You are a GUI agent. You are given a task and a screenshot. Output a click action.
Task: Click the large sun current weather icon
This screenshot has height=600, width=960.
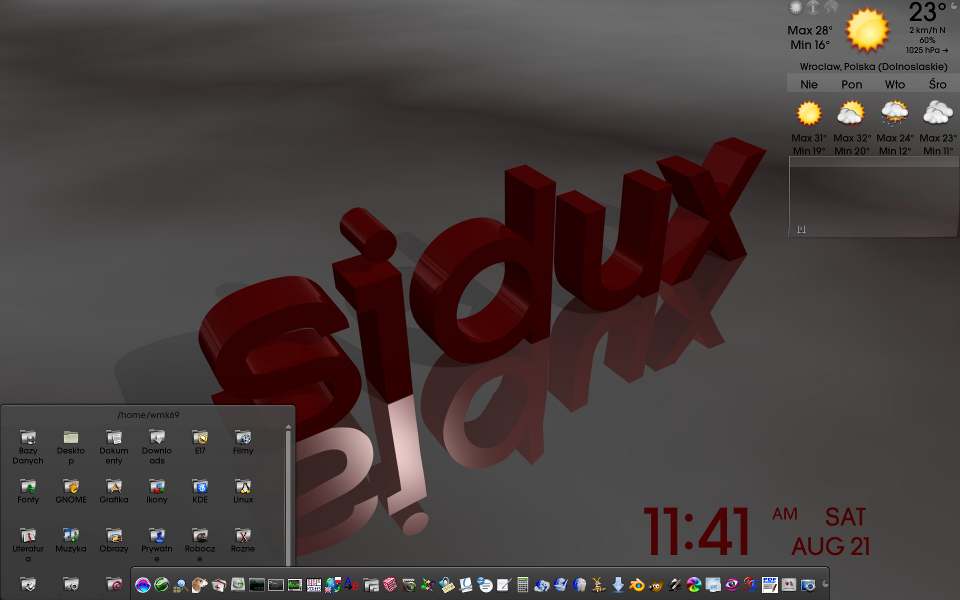pyautogui.click(x=867, y=30)
